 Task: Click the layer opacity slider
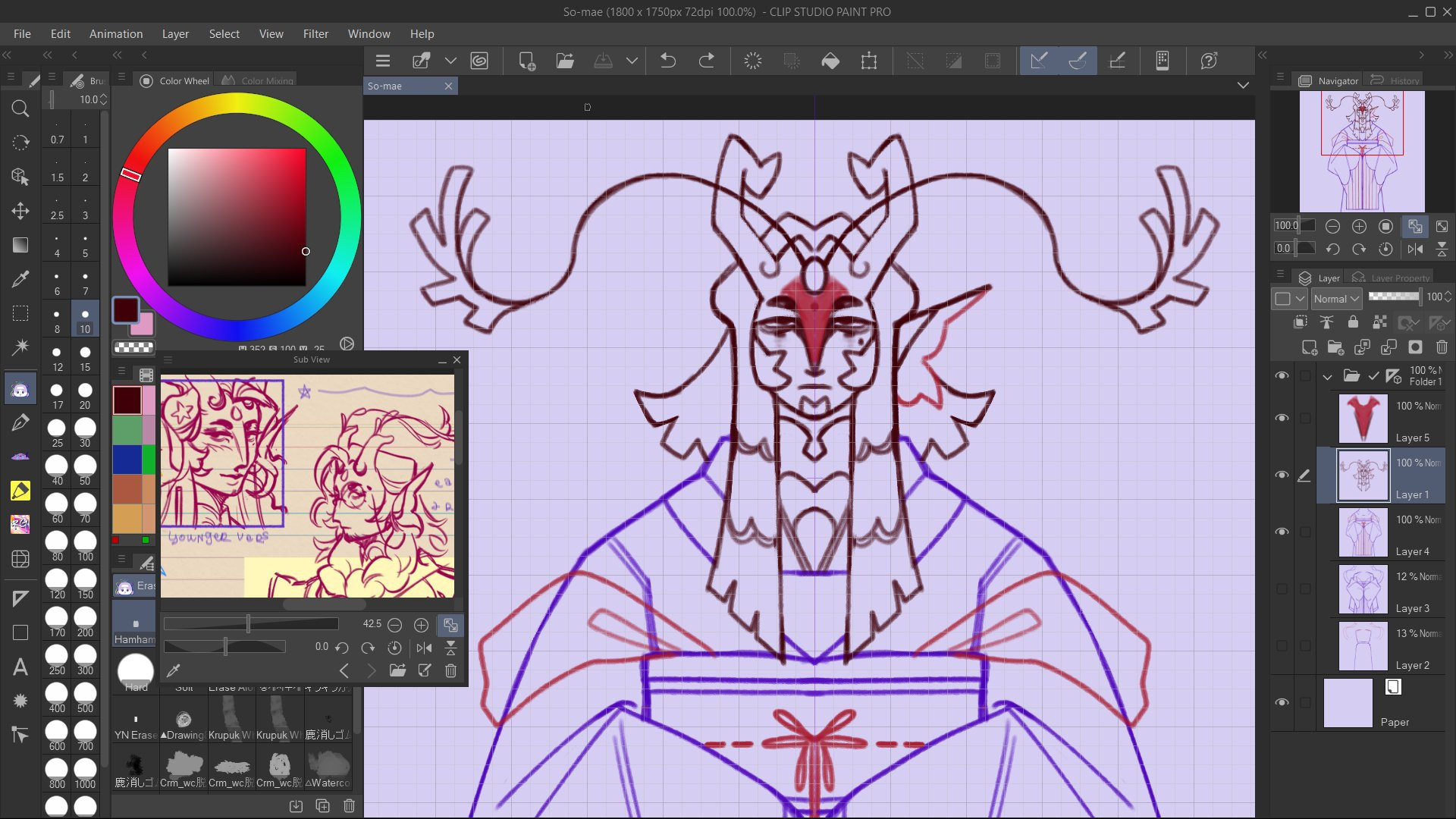tap(1394, 297)
